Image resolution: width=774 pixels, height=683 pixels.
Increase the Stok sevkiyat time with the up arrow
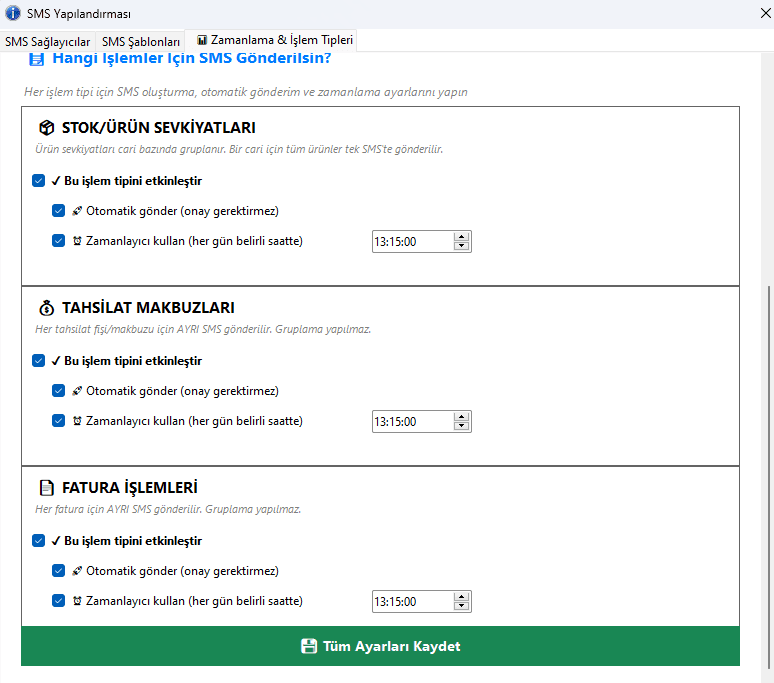(x=461, y=237)
